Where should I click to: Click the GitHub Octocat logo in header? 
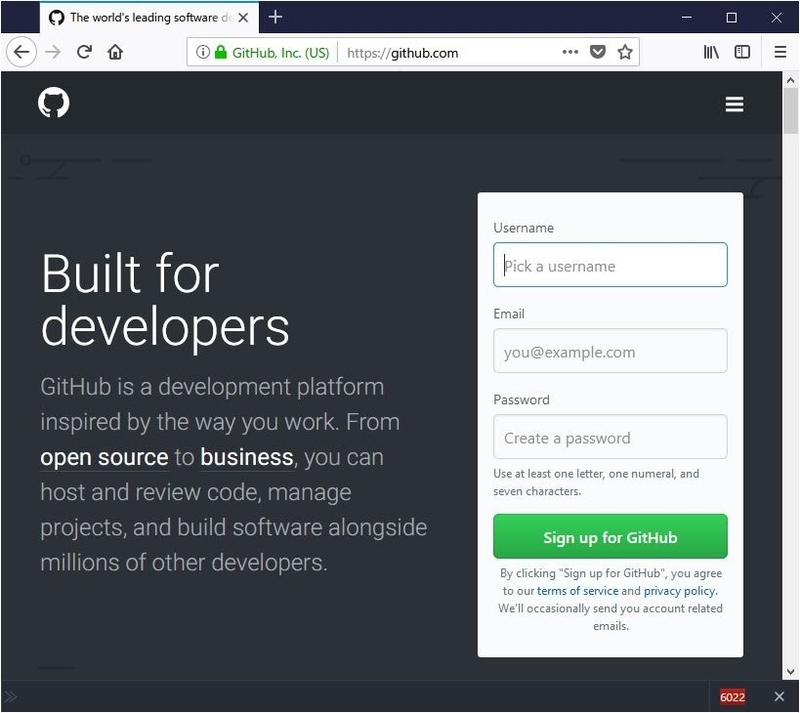54,103
